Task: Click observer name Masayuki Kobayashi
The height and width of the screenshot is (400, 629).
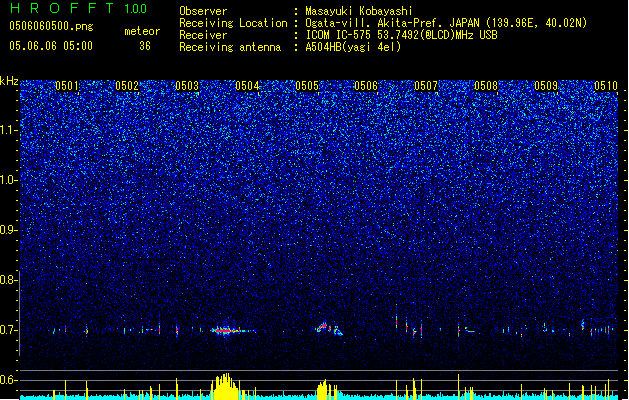Action: coord(359,11)
